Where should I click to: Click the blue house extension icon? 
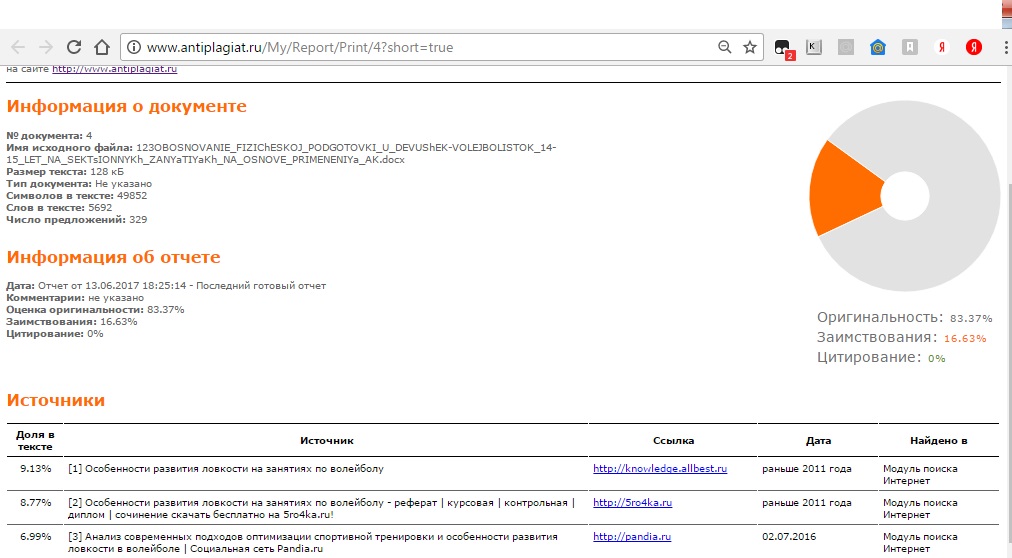click(x=877, y=47)
